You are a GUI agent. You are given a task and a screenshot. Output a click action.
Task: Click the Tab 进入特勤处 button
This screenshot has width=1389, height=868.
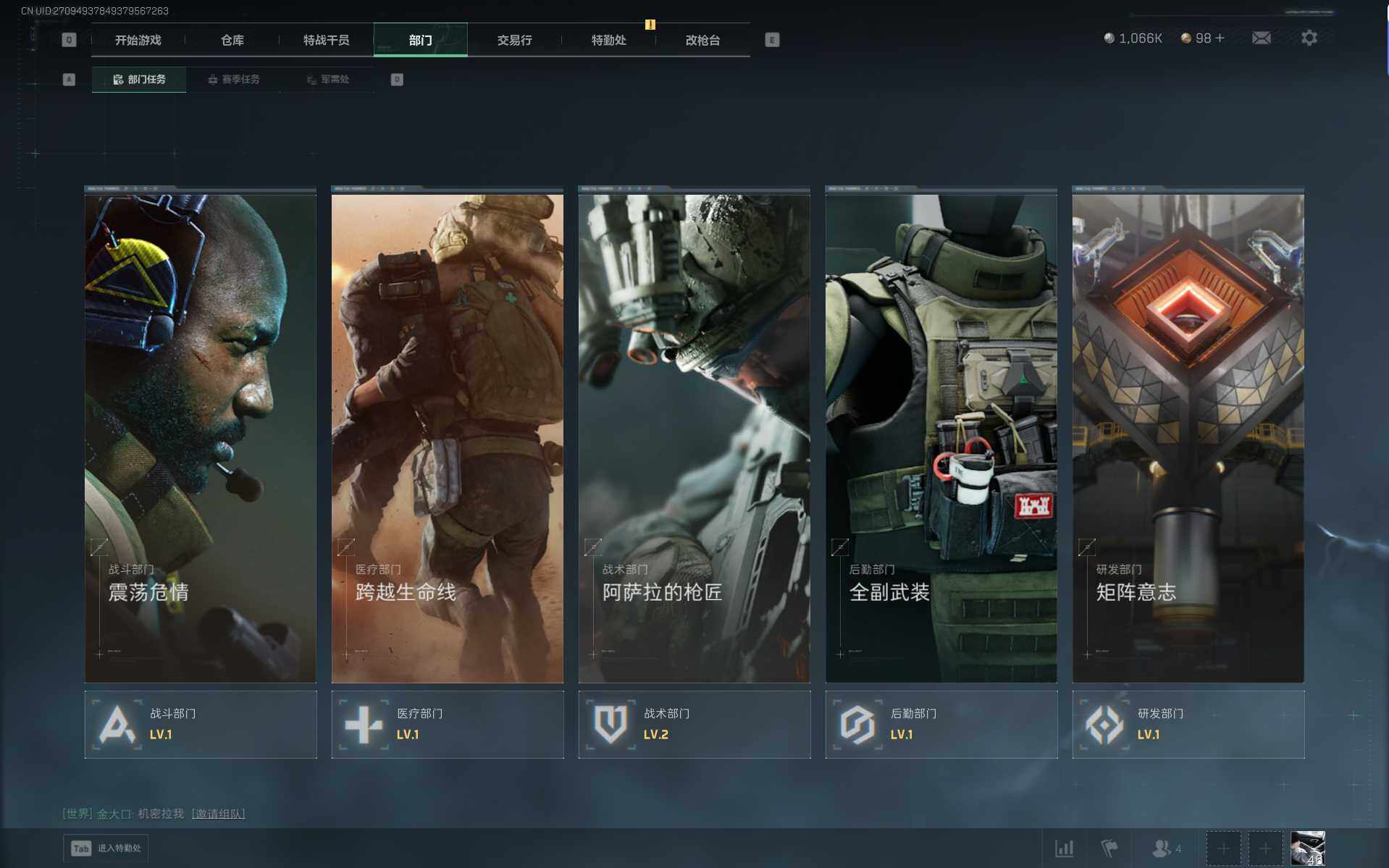coord(106,848)
